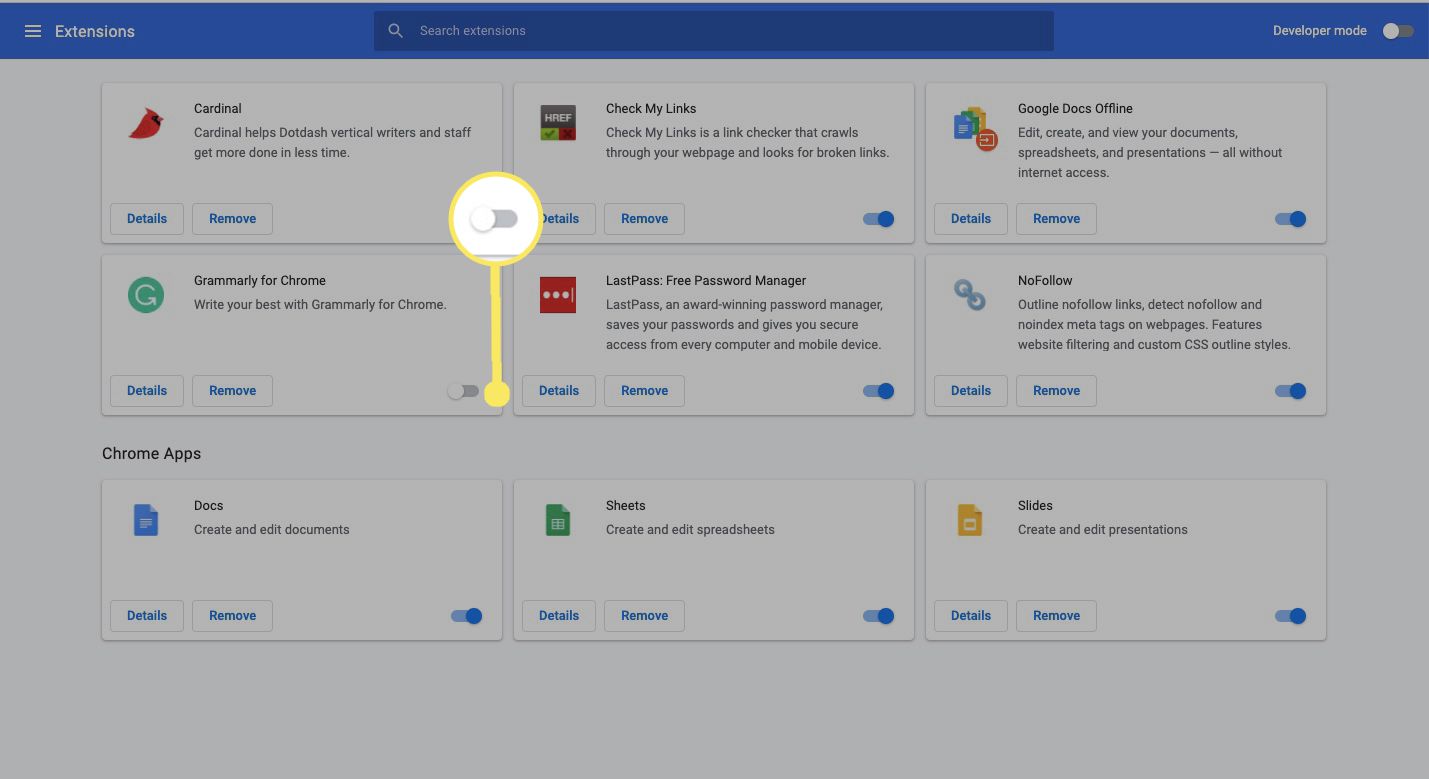Click the "Google Docs Offline" title
The width and height of the screenshot is (1429, 779).
click(1075, 108)
